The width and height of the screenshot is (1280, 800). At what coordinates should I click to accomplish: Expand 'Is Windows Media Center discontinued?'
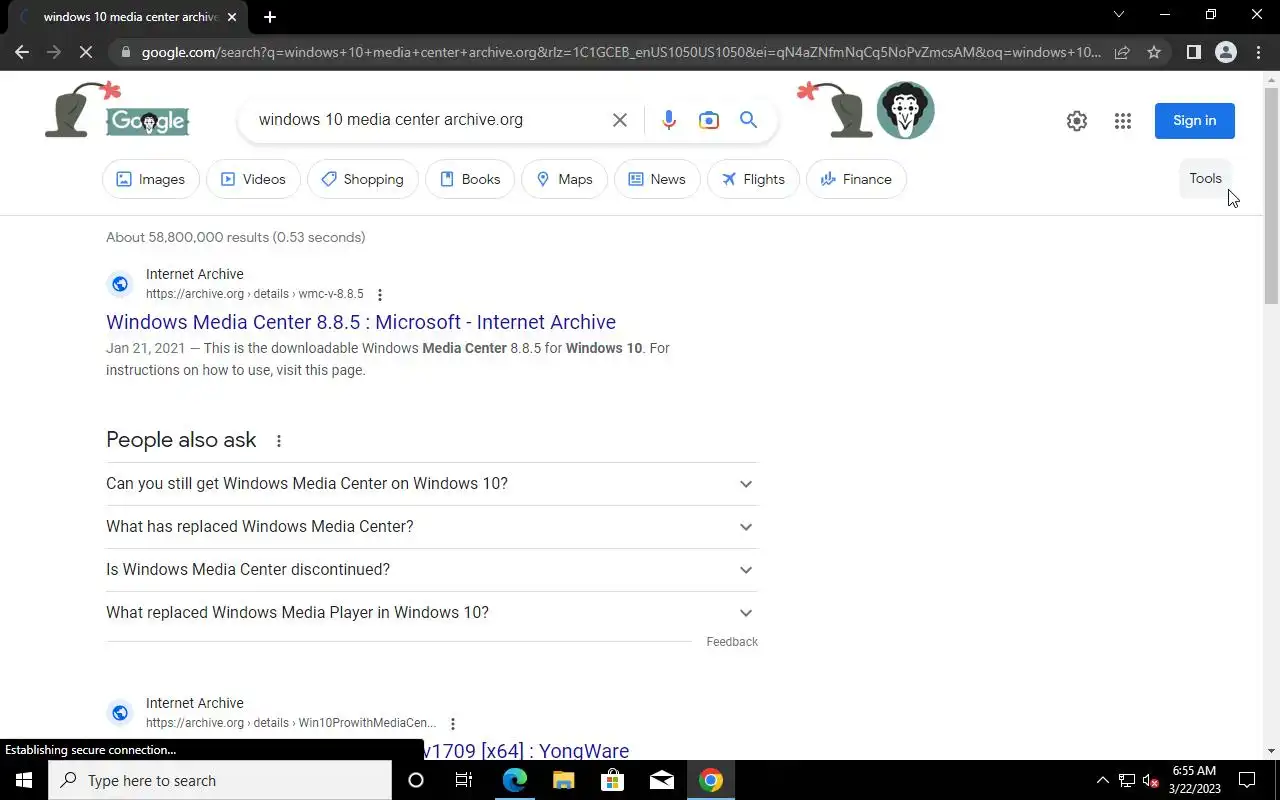coord(432,570)
